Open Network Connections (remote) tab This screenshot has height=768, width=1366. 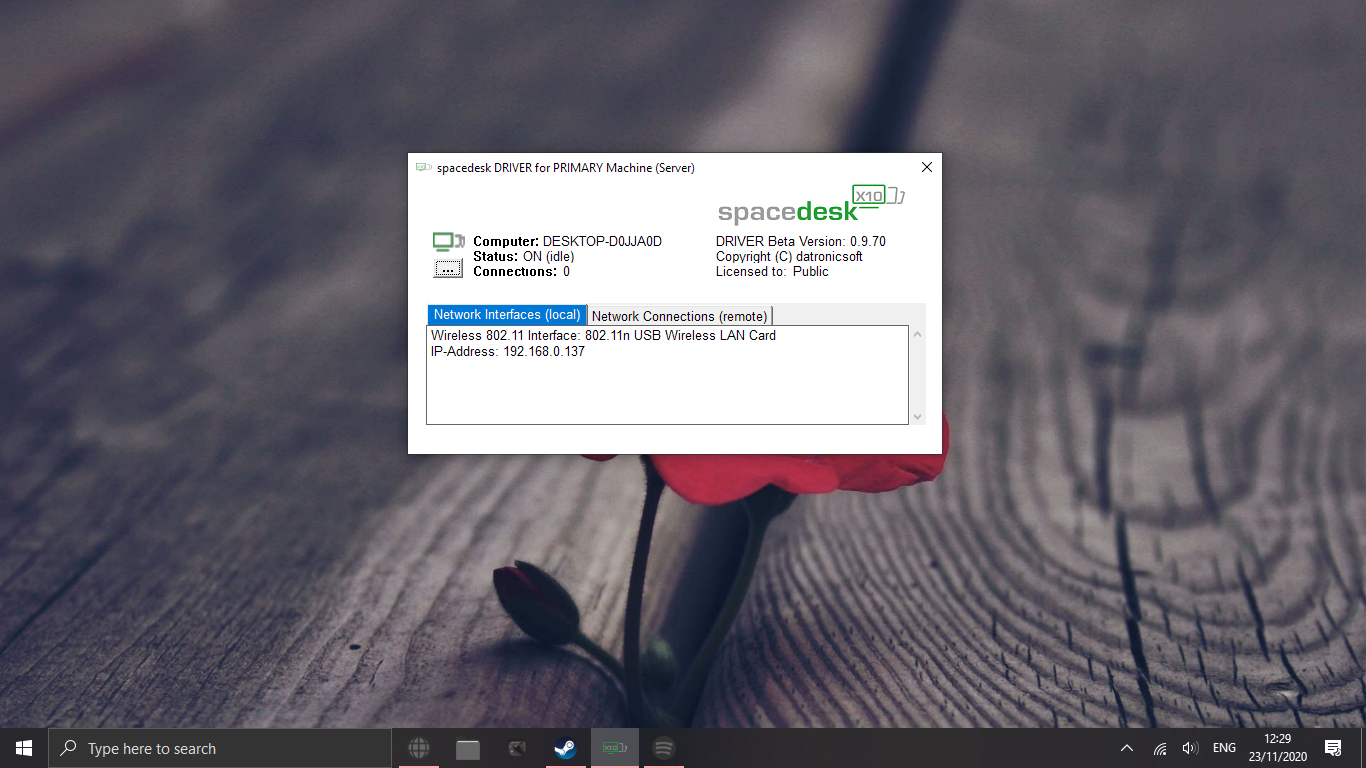(680, 316)
